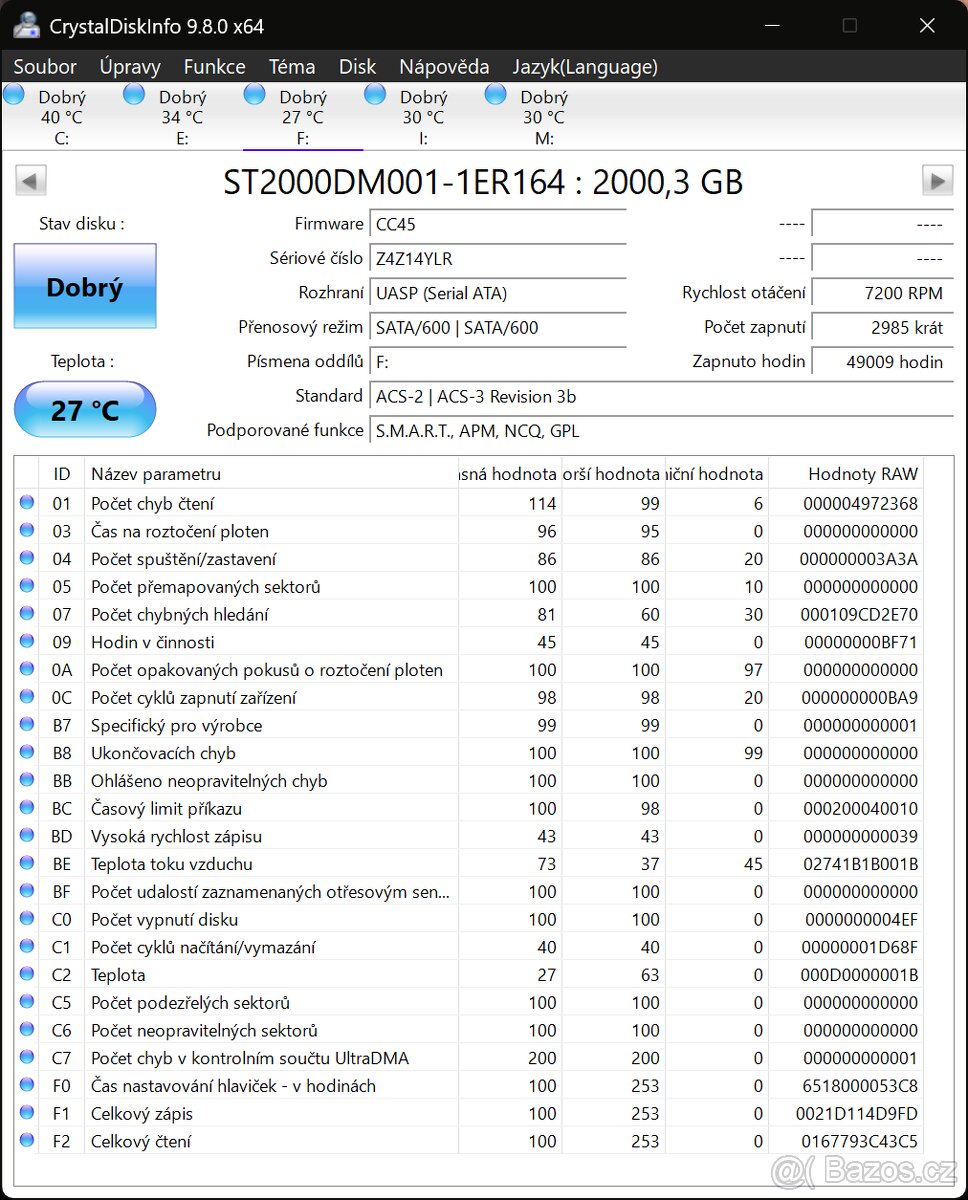This screenshot has height=1200, width=968.
Task: Click the status dot beside attribute 05 Počet přemapovaných sektorů
Action: pyautogui.click(x=26, y=586)
